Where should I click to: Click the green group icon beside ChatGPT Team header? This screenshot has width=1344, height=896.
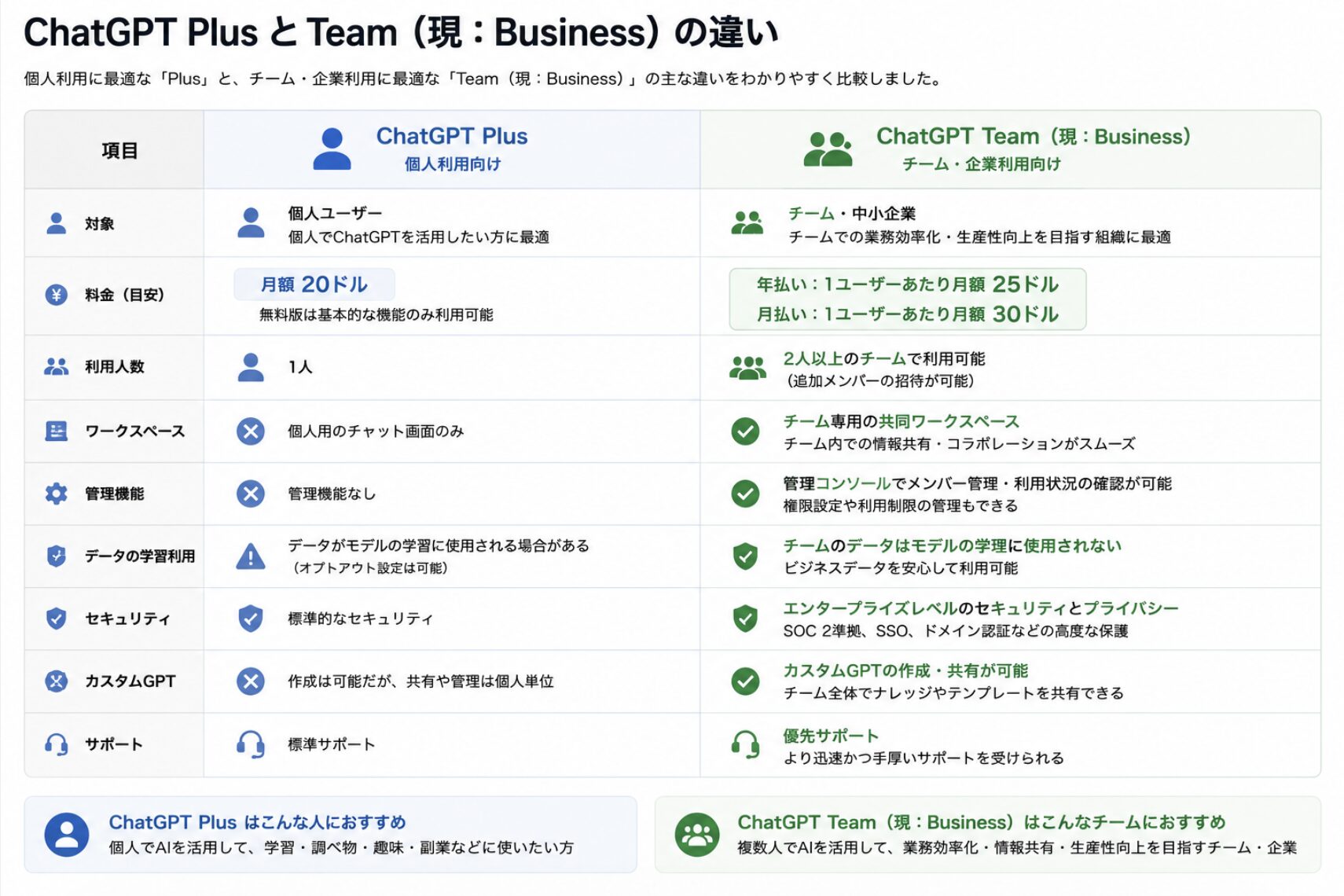pos(828,149)
